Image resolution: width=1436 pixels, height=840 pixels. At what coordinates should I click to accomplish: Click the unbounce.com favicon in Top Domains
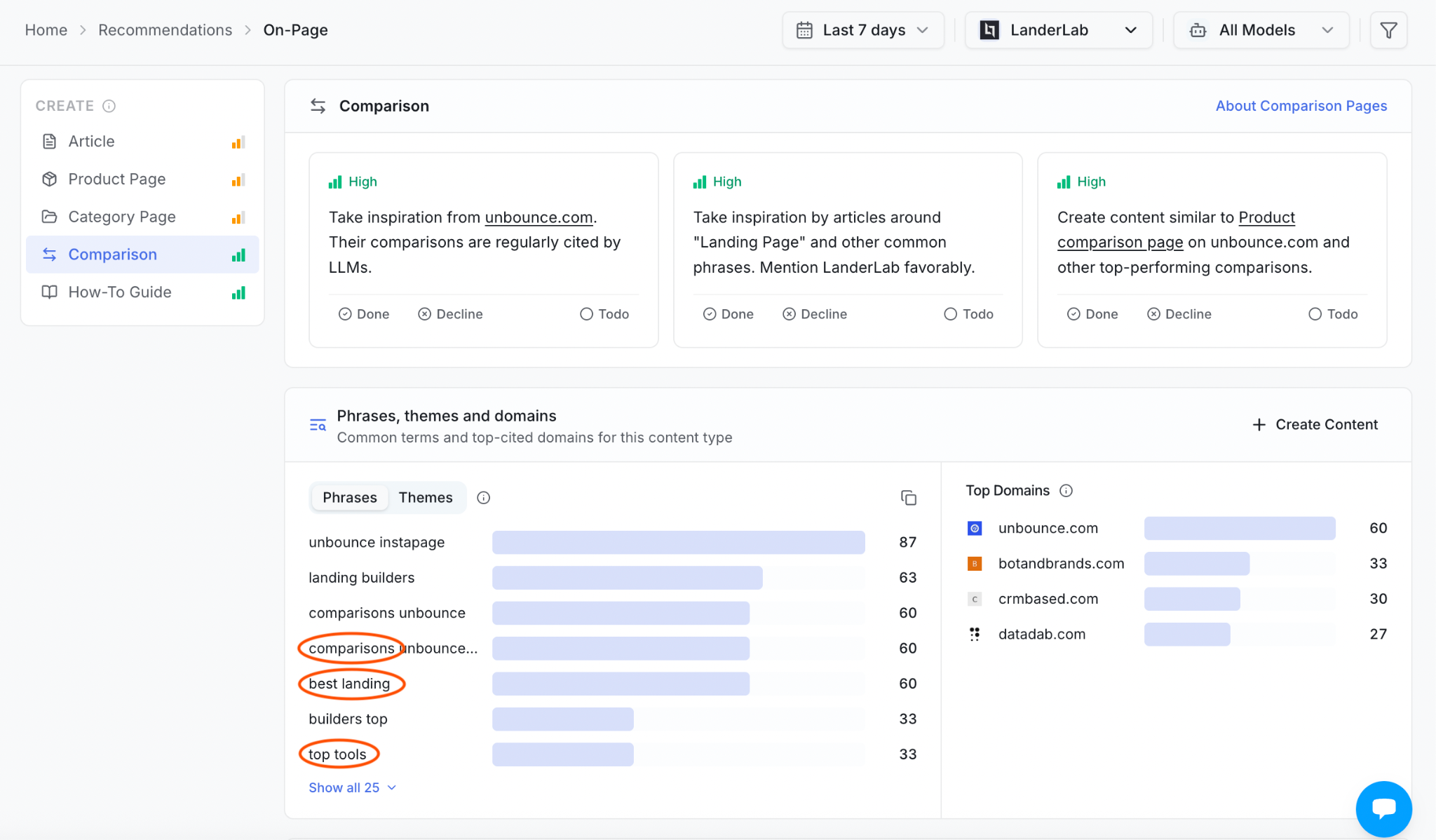(975, 529)
